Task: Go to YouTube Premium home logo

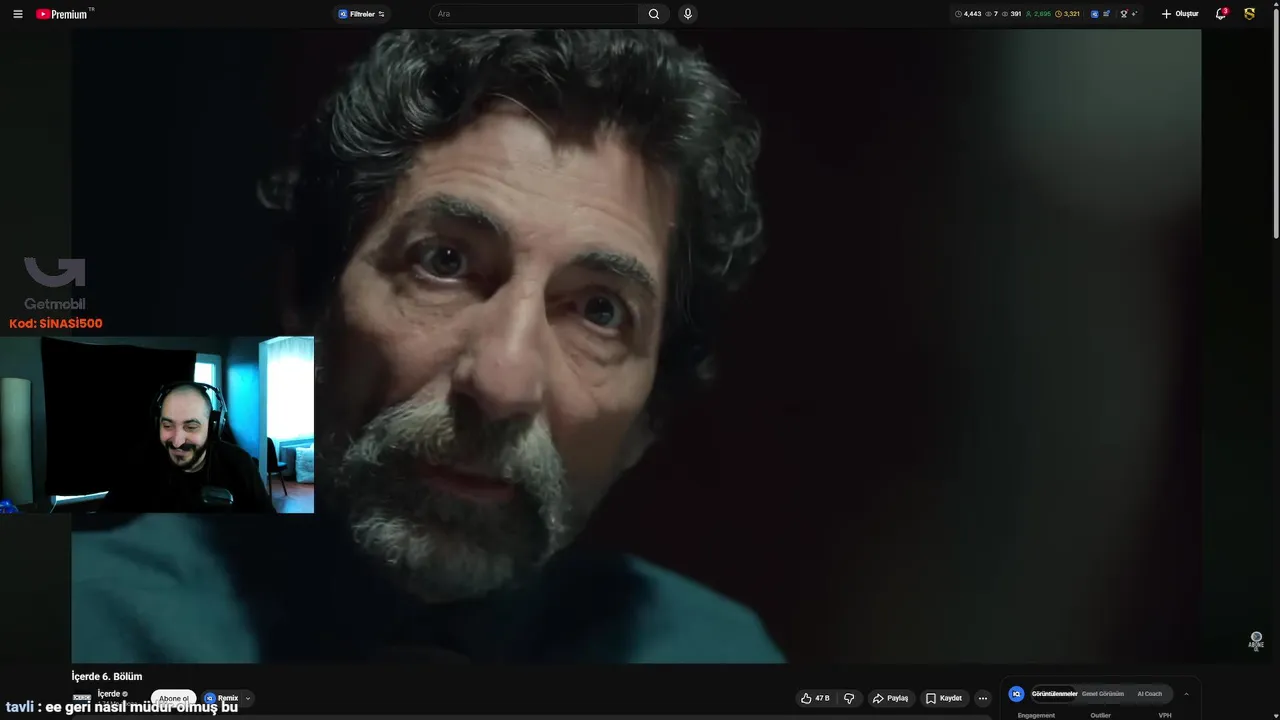Action: point(64,14)
